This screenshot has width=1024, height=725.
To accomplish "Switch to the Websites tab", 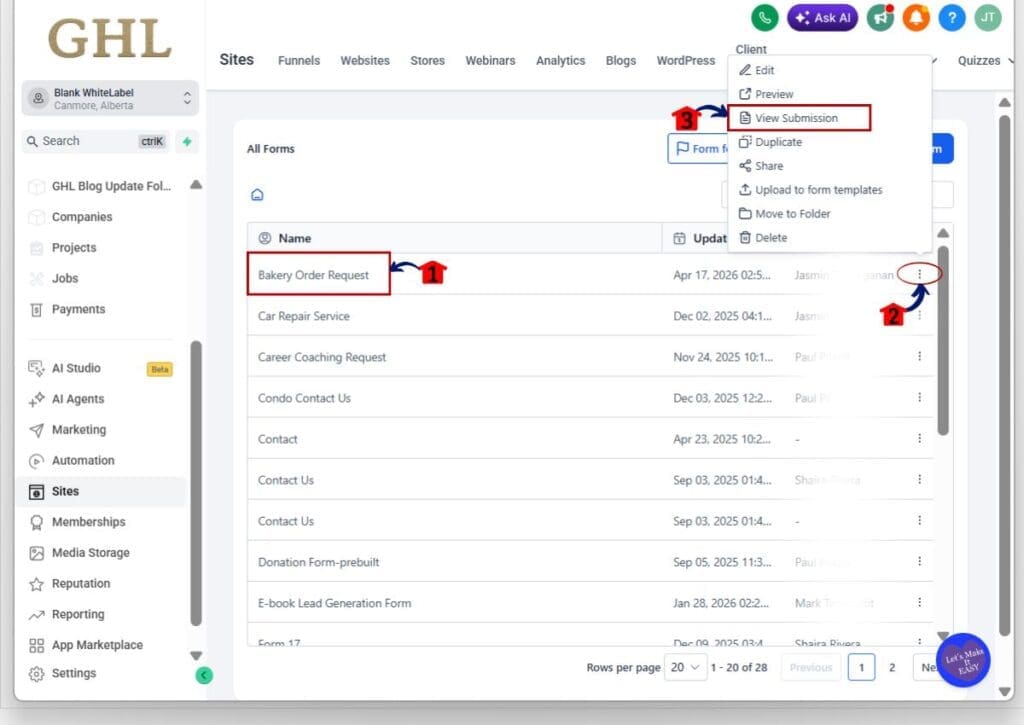I will (365, 61).
